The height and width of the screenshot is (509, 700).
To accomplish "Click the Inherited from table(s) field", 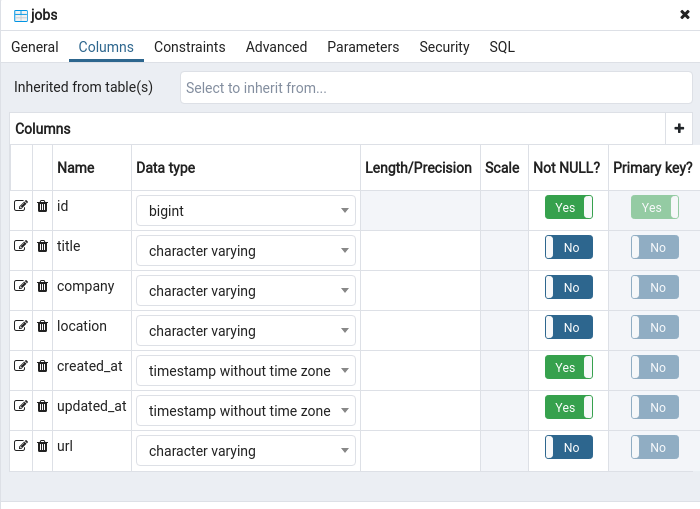I will 436,88.
